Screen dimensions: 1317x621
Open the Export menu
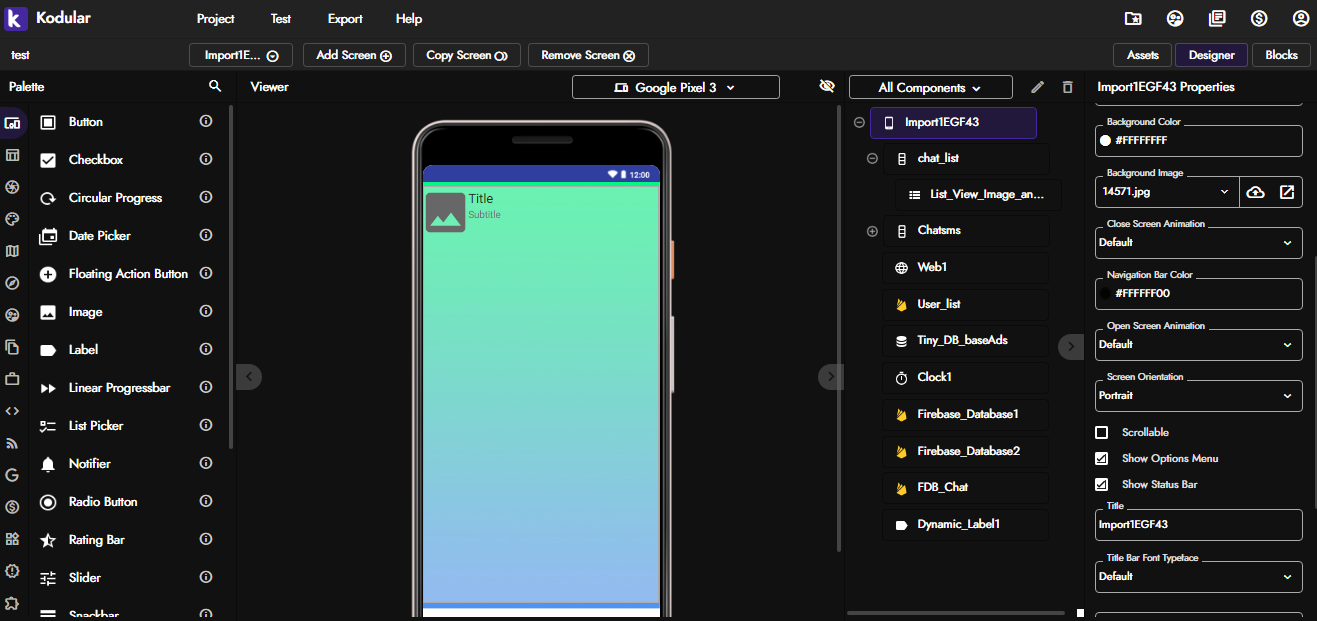pos(345,19)
